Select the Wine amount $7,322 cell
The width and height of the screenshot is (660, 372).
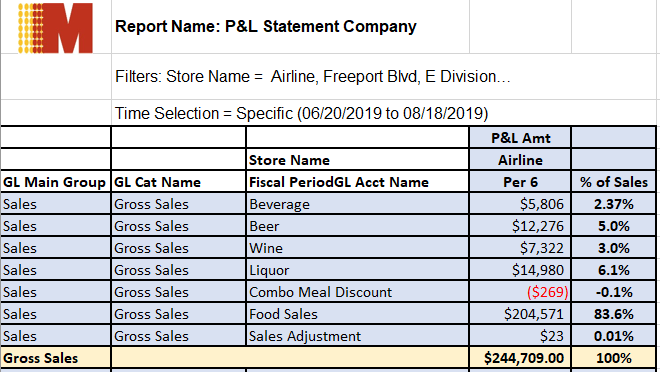[520, 248]
